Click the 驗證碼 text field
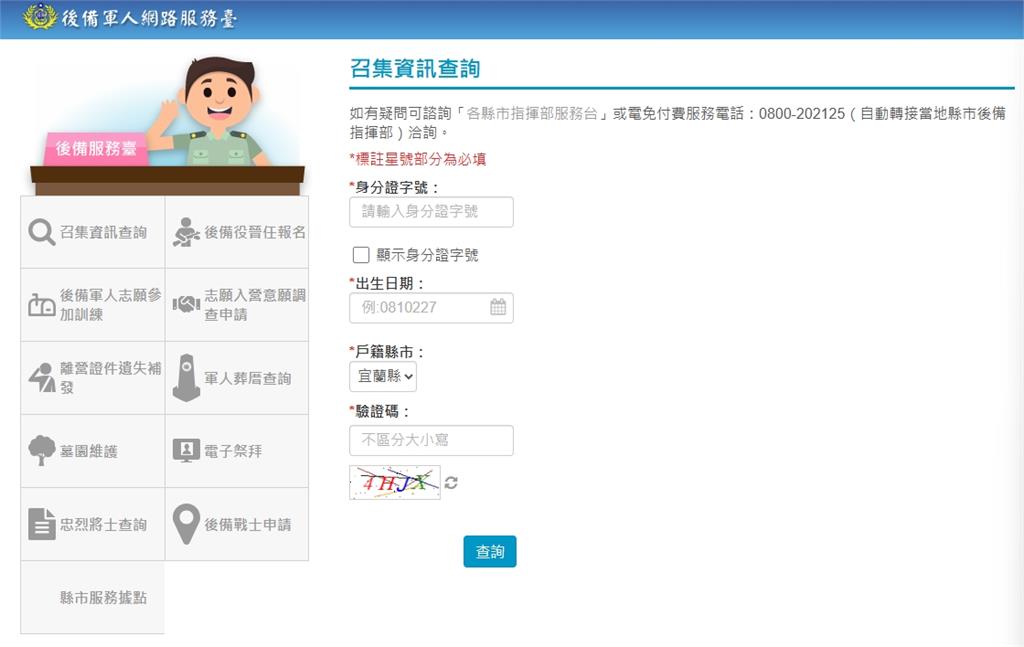Viewport: 1024px width, 647px height. point(431,440)
